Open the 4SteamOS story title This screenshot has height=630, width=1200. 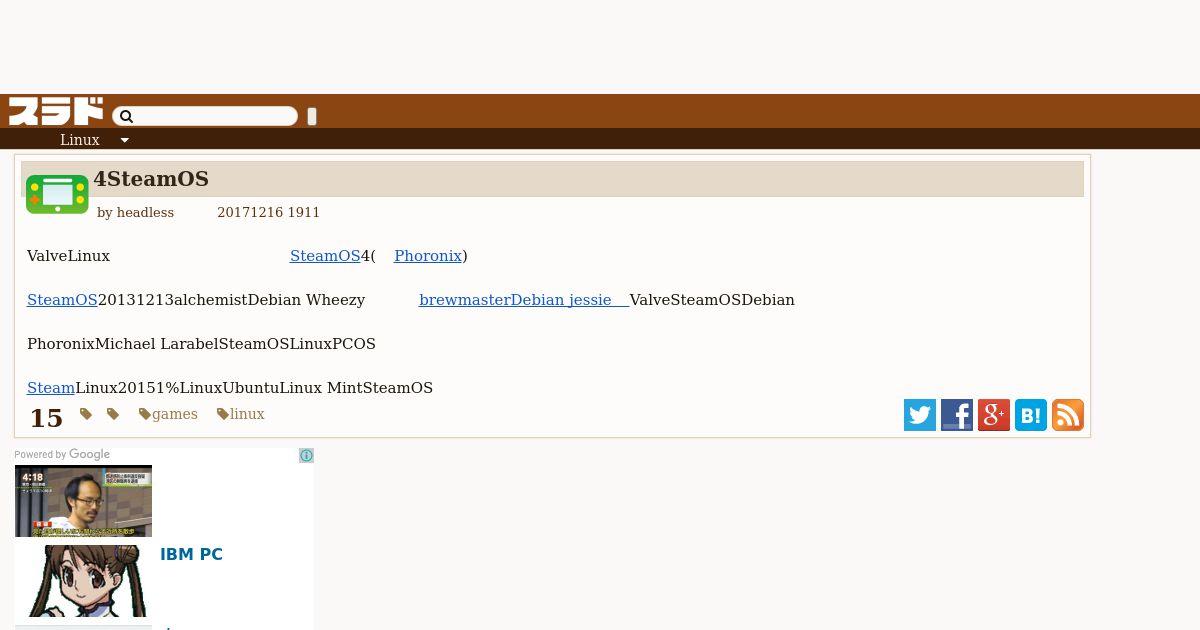pyautogui.click(x=151, y=179)
